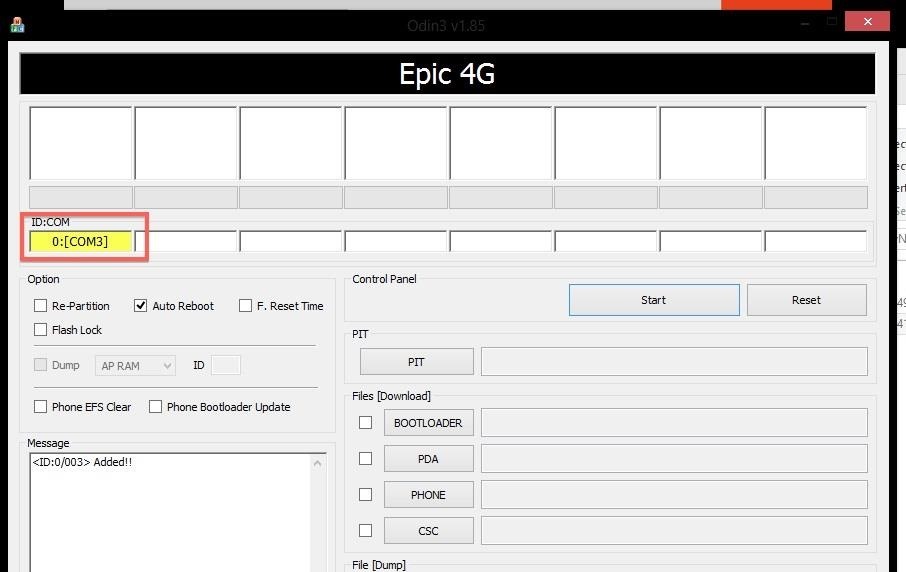Enable the Re-Partition checkbox

(x=40, y=306)
